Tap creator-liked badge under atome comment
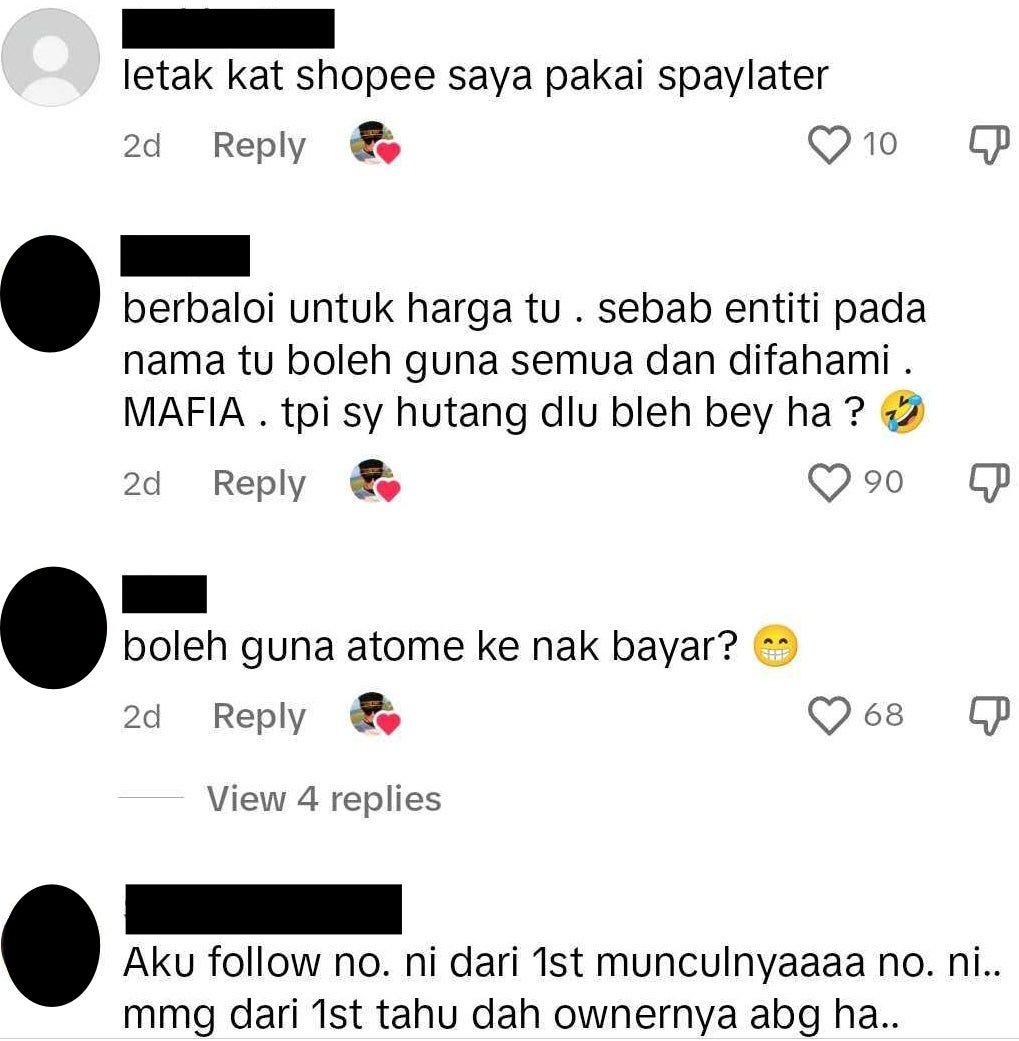 coord(375,714)
